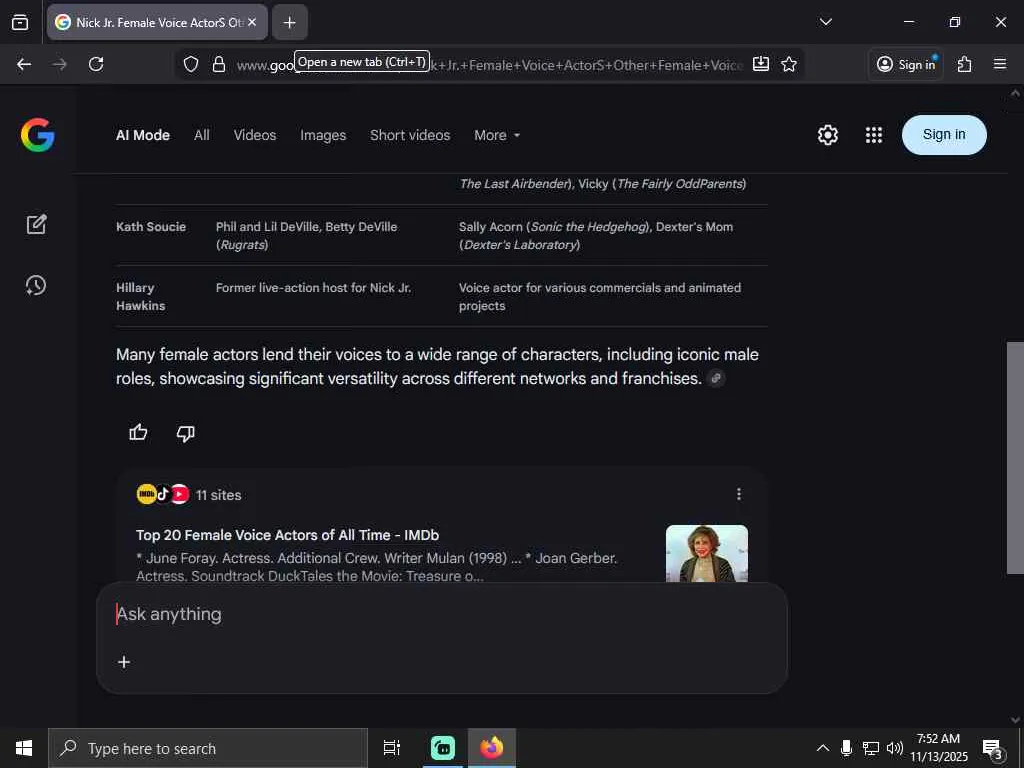Expand the More search filters dropdown
The width and height of the screenshot is (1024, 768).
click(497, 135)
